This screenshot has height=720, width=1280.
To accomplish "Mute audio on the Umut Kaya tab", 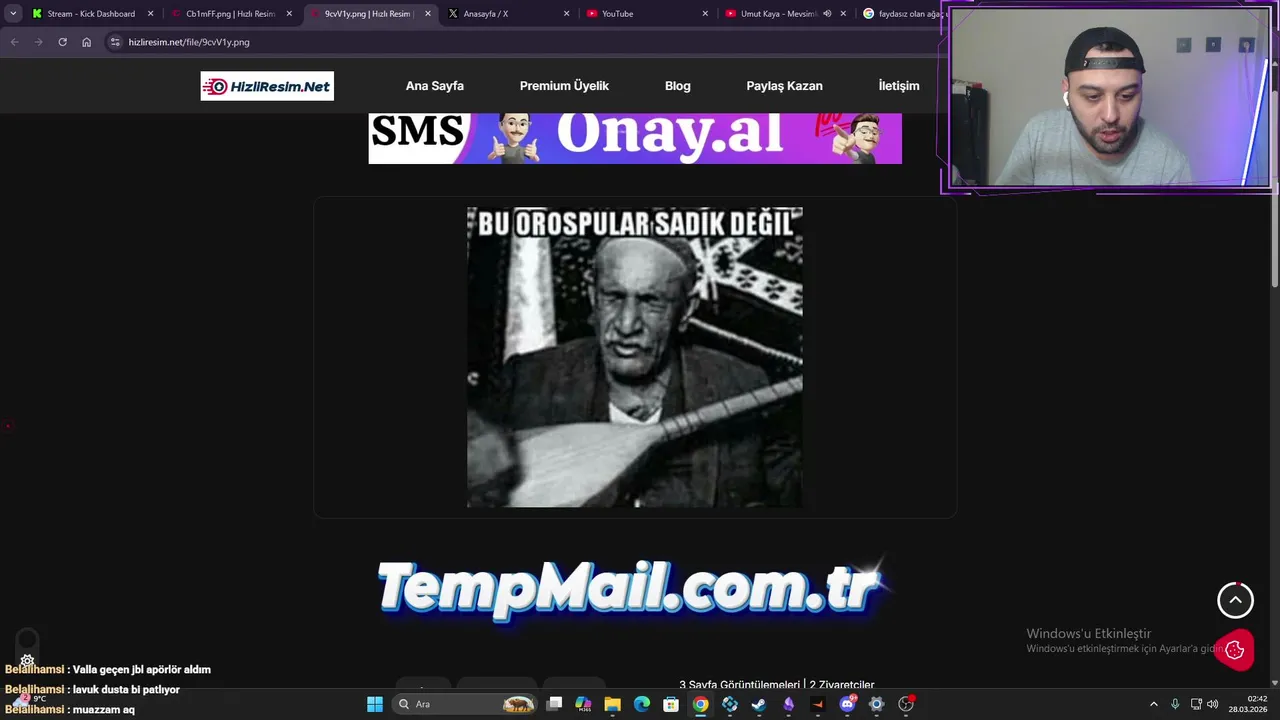I will (827, 14).
